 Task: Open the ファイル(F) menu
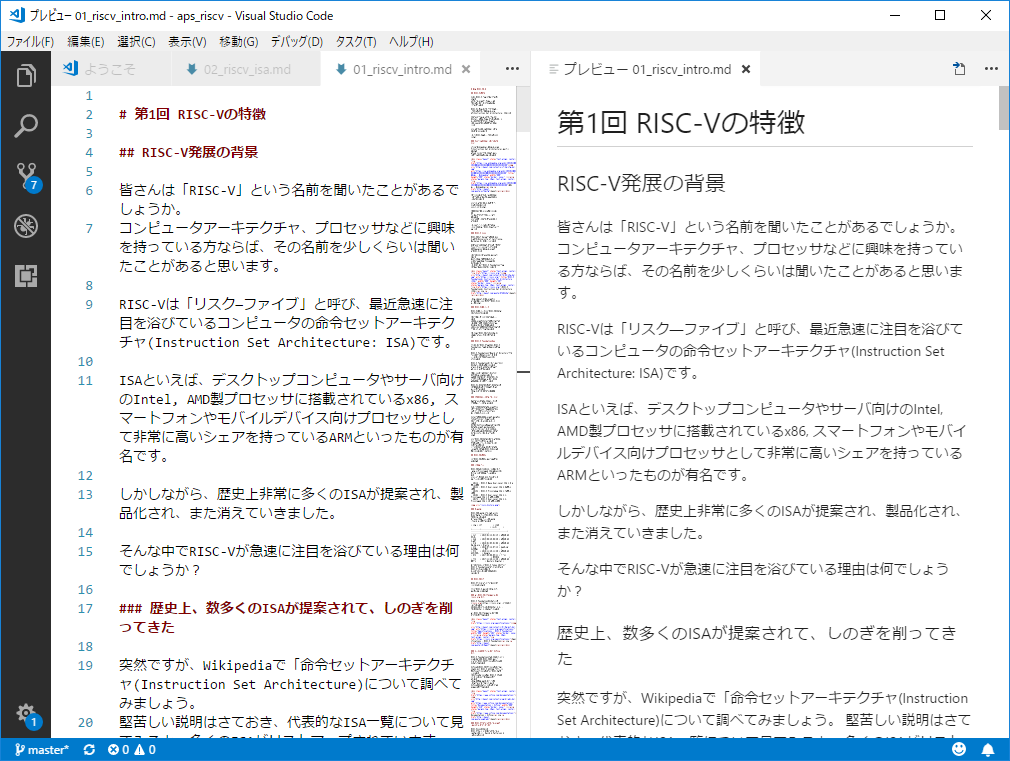click(30, 42)
